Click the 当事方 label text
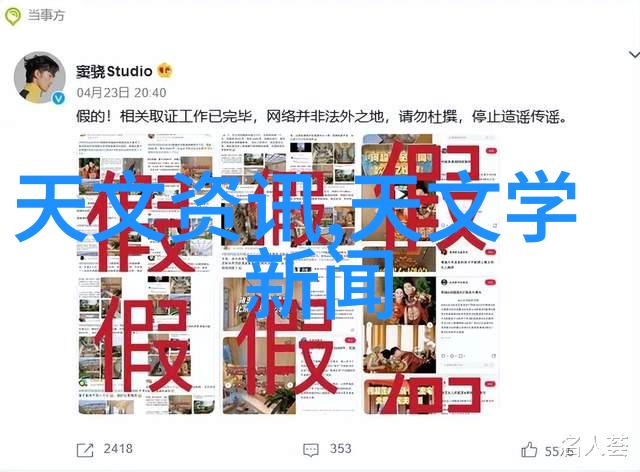Viewport: 640px width, 472px height. click(46, 16)
